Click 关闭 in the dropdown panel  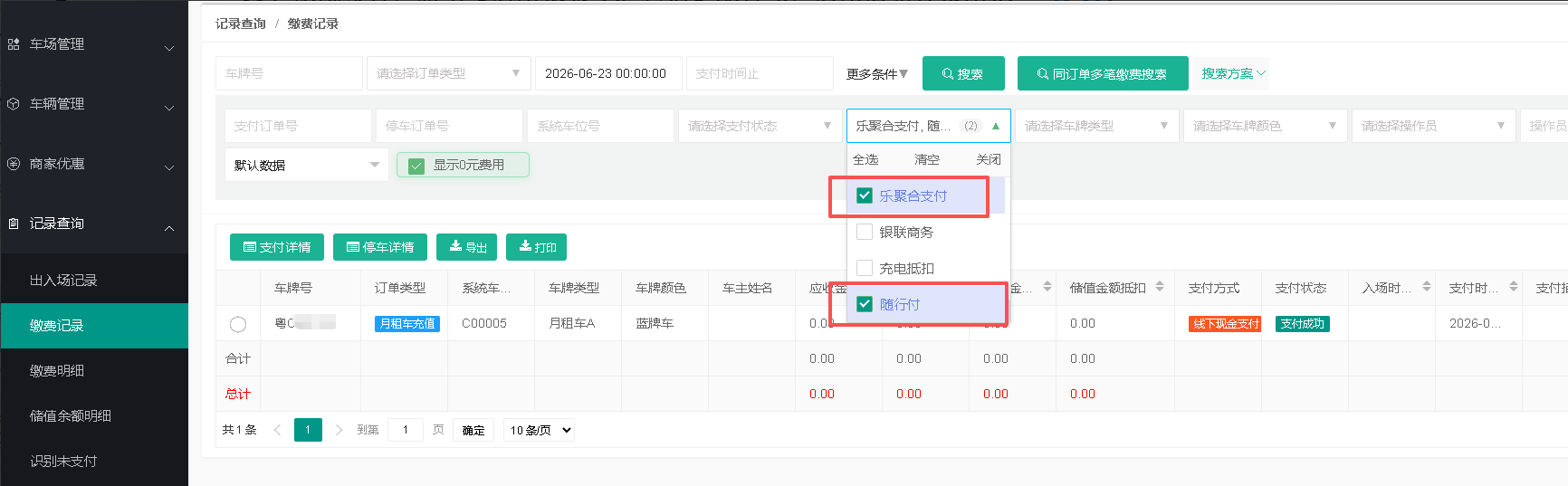pos(989,159)
